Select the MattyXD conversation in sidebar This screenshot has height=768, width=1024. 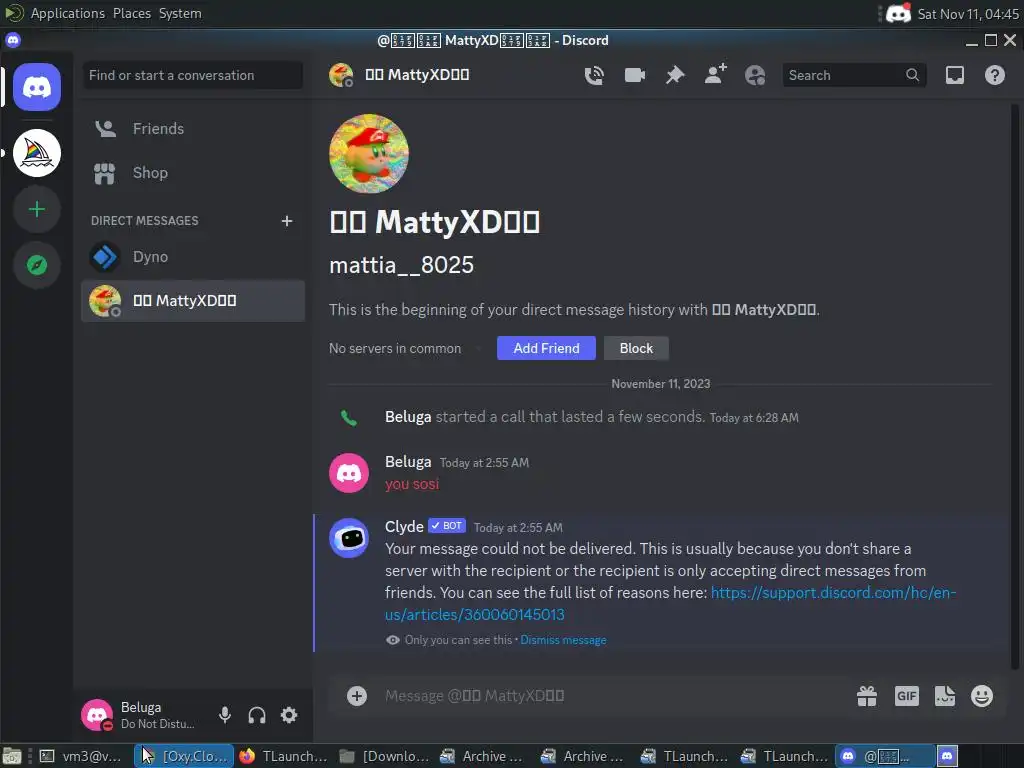tap(193, 301)
